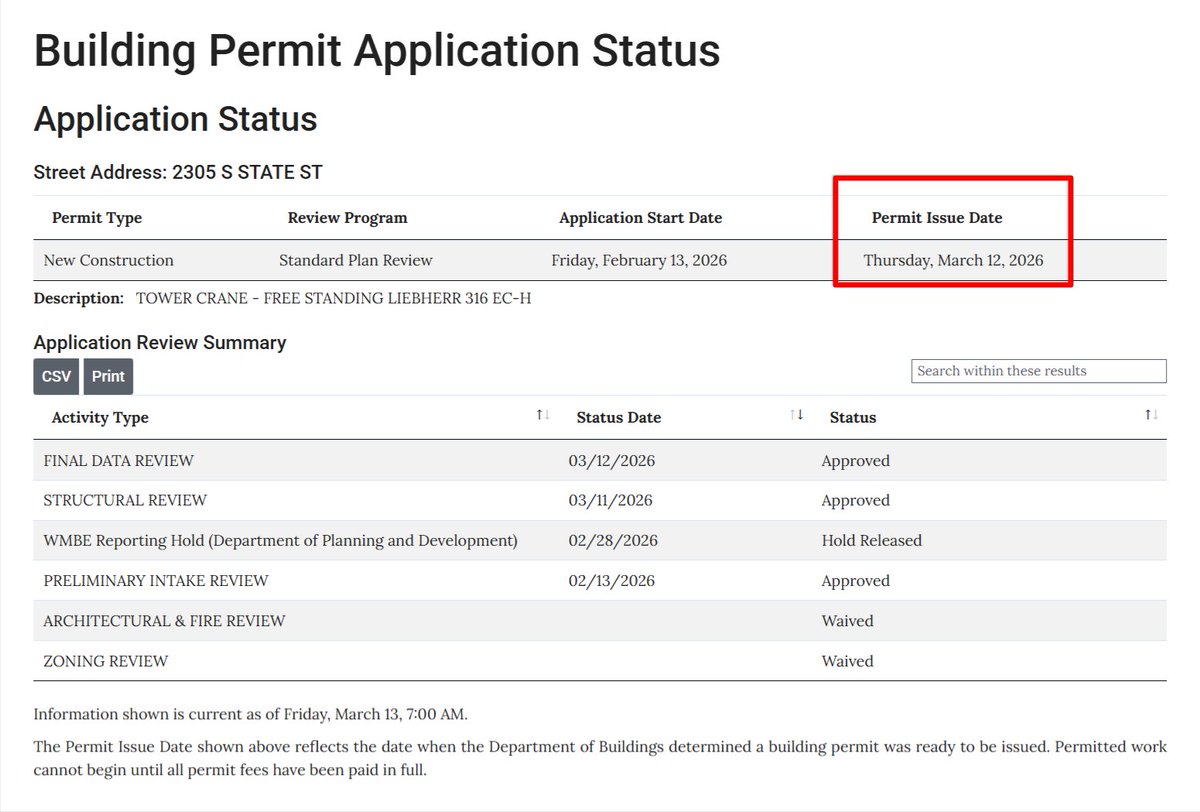This screenshot has height=812, width=1200.
Task: Sort by Status column arrows icon
Action: pyautogui.click(x=1152, y=415)
